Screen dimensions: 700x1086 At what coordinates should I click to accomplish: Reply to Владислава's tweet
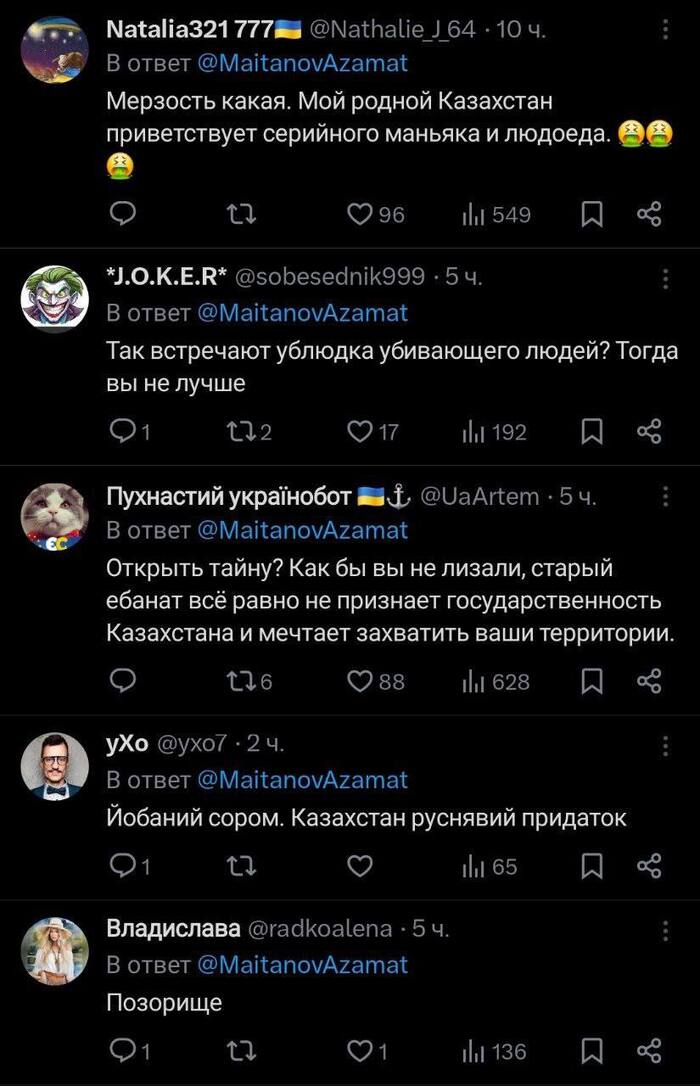click(x=122, y=1051)
